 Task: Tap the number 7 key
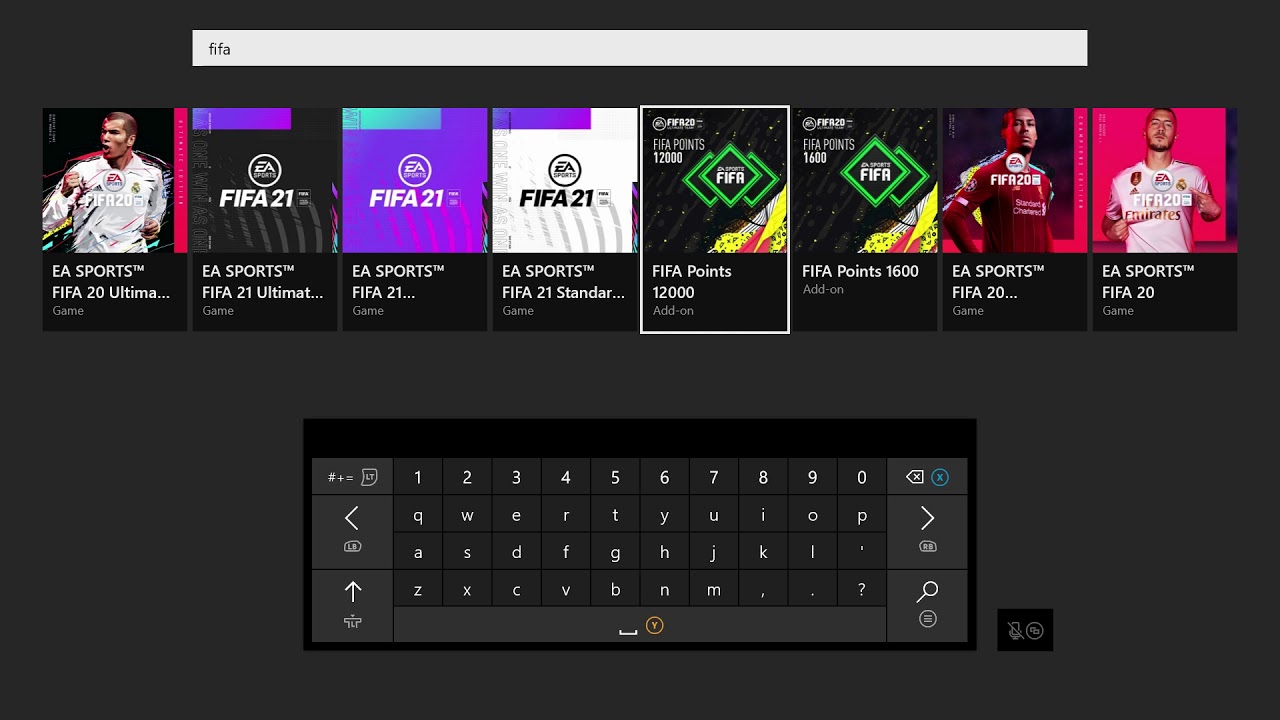[x=714, y=477]
